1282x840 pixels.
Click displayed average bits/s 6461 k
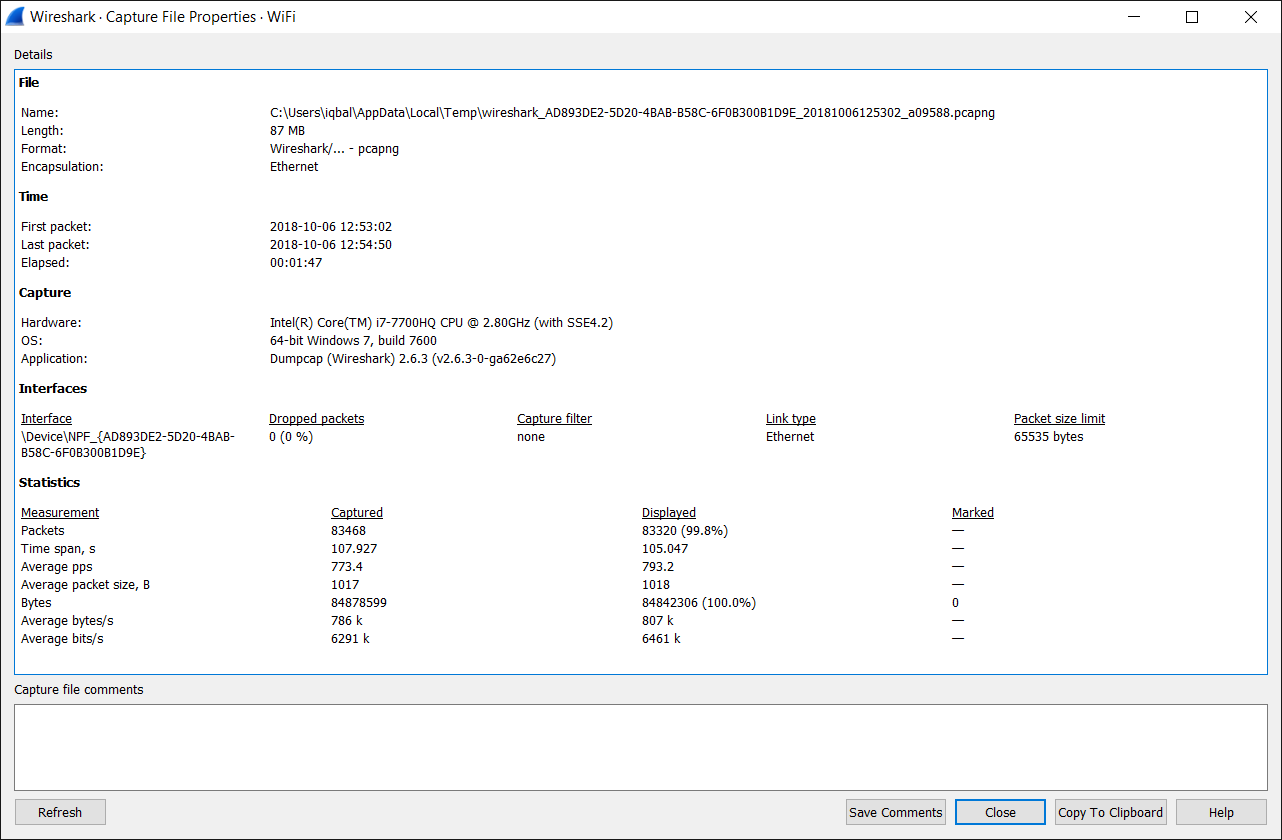[x=661, y=639]
